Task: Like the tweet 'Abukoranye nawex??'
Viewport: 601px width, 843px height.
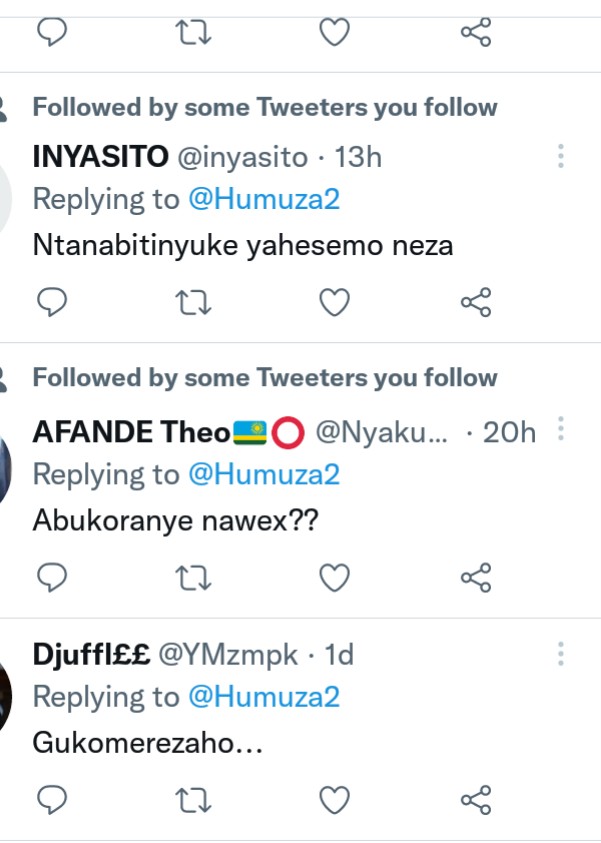Action: [x=334, y=576]
